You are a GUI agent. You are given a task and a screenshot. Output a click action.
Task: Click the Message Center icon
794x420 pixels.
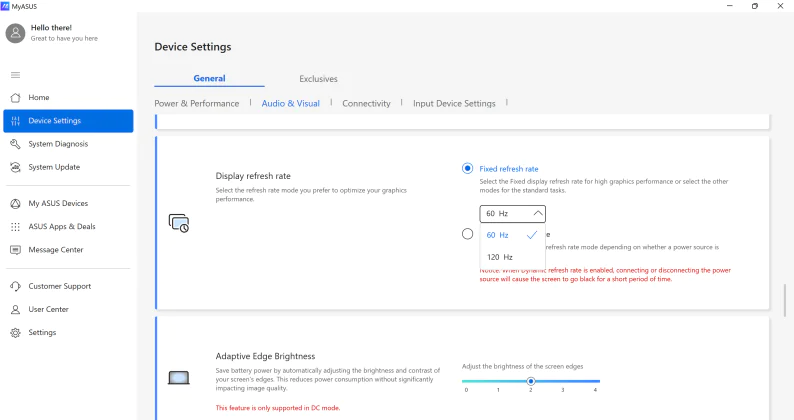(x=16, y=250)
